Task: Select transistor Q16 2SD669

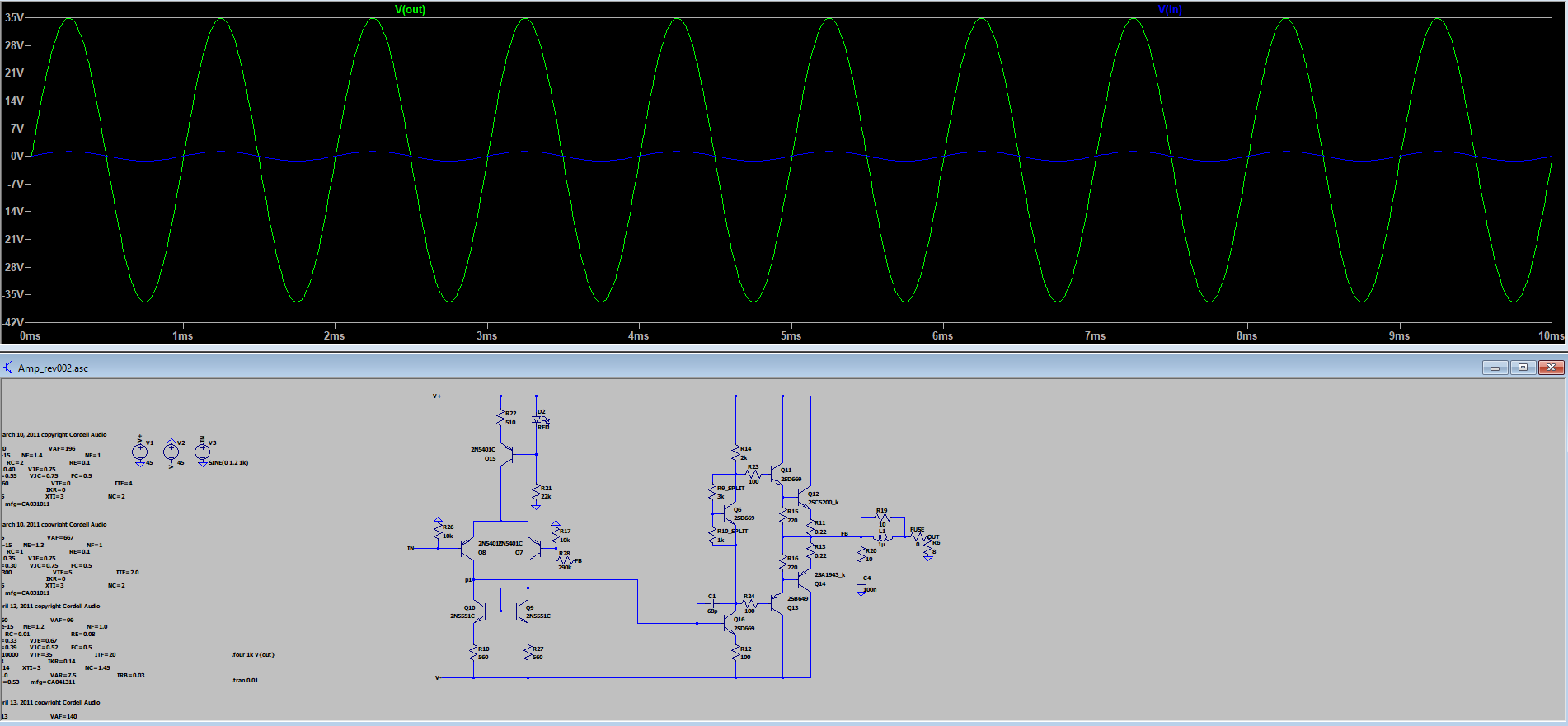Action: (729, 623)
